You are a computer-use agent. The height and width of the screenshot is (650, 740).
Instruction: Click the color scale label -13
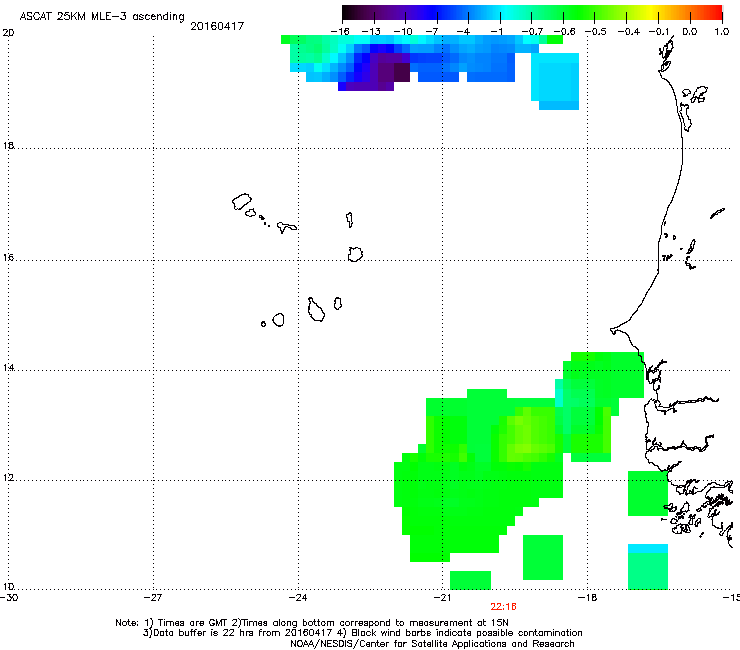371,32
